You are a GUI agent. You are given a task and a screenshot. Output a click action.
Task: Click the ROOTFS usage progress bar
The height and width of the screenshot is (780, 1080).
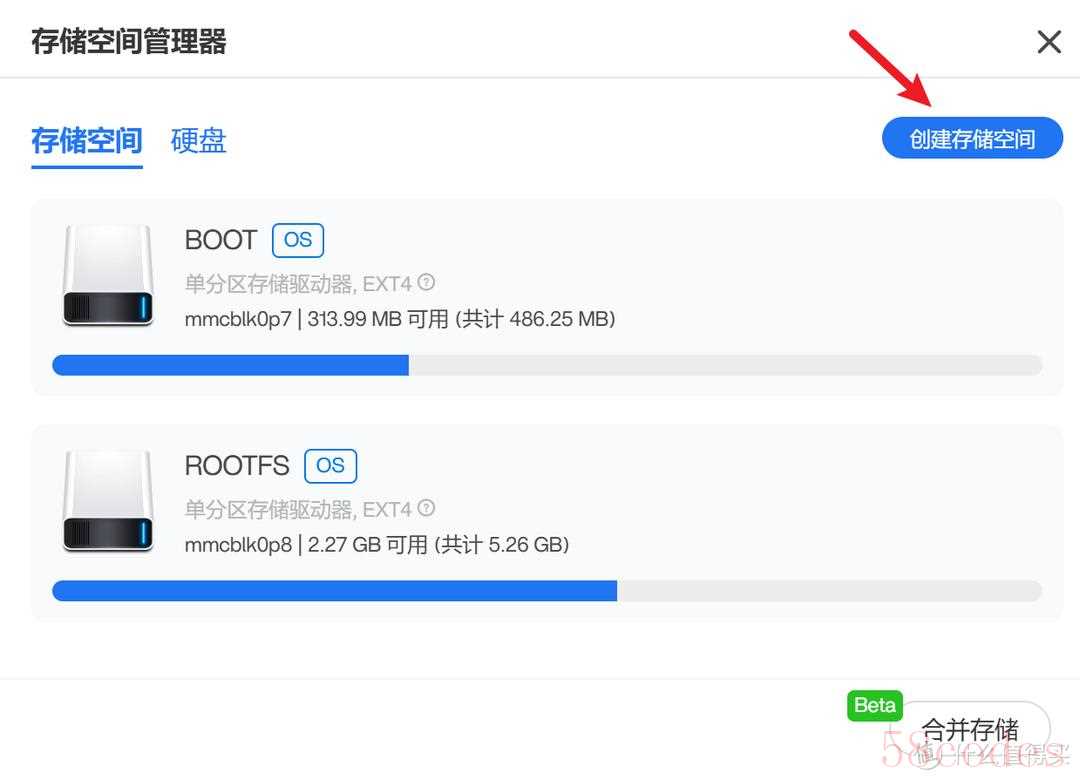547,591
